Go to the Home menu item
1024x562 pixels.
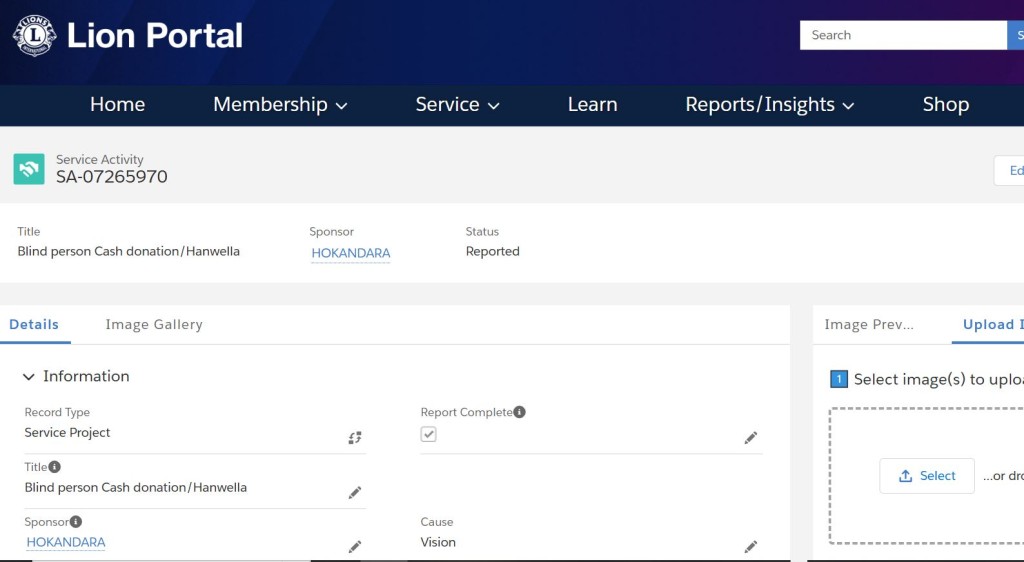click(118, 104)
